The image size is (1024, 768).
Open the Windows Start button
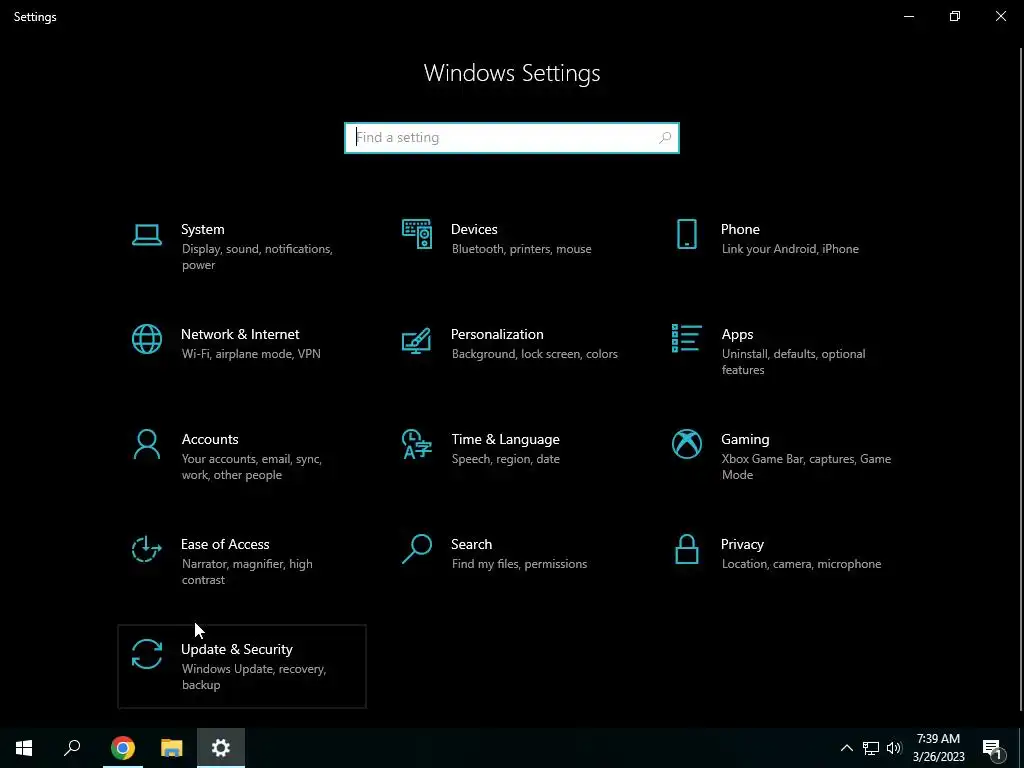24,748
